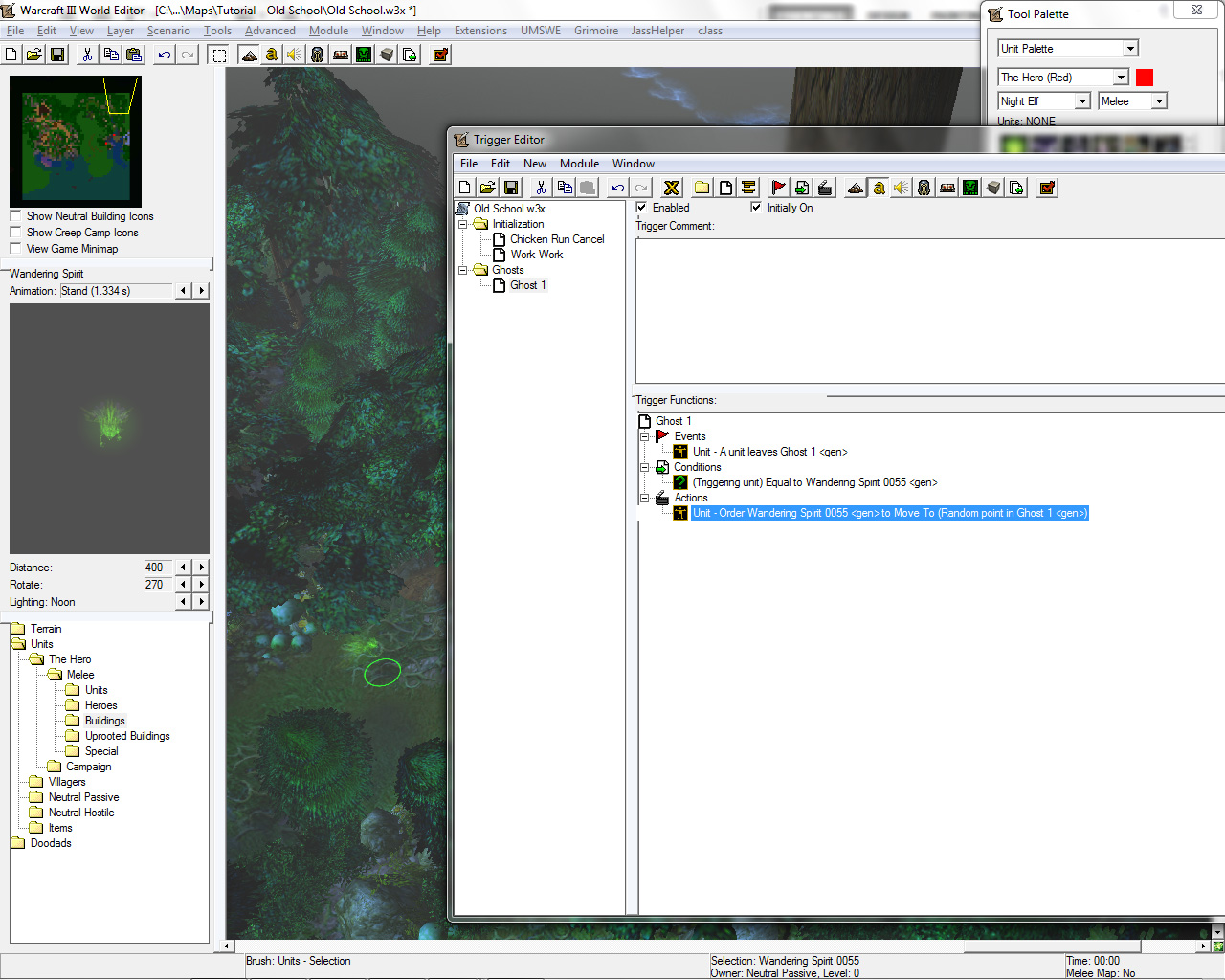Click New Event flag icon in Trigger Editor
The width and height of the screenshot is (1225, 980).
[x=778, y=189]
